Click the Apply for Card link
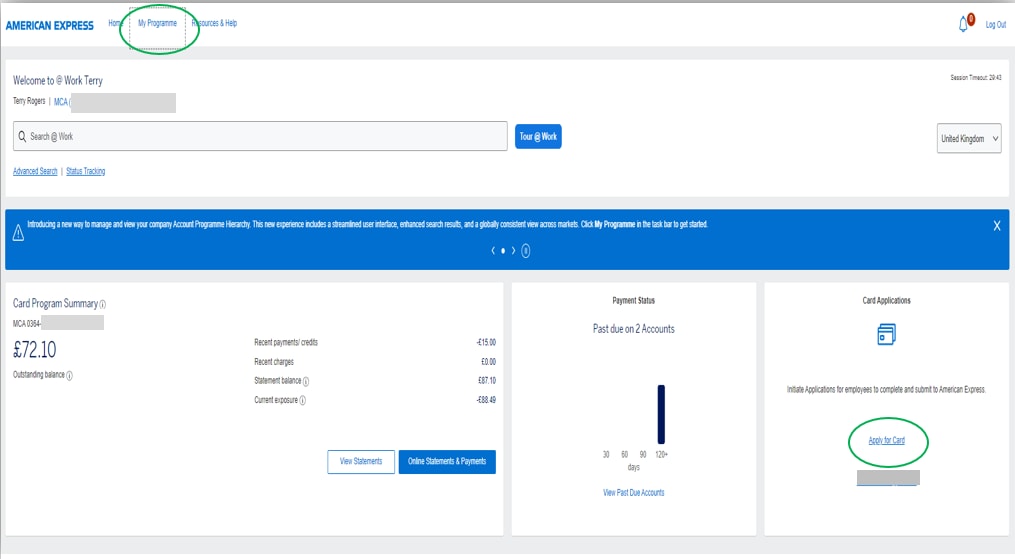The width and height of the screenshot is (1015, 559). (x=887, y=440)
